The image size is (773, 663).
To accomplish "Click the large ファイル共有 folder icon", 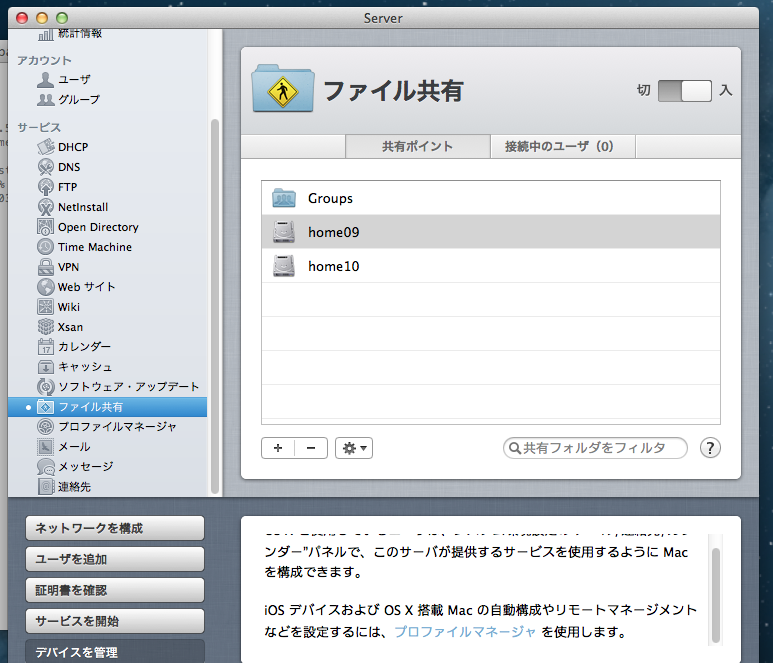I will pyautogui.click(x=282, y=89).
